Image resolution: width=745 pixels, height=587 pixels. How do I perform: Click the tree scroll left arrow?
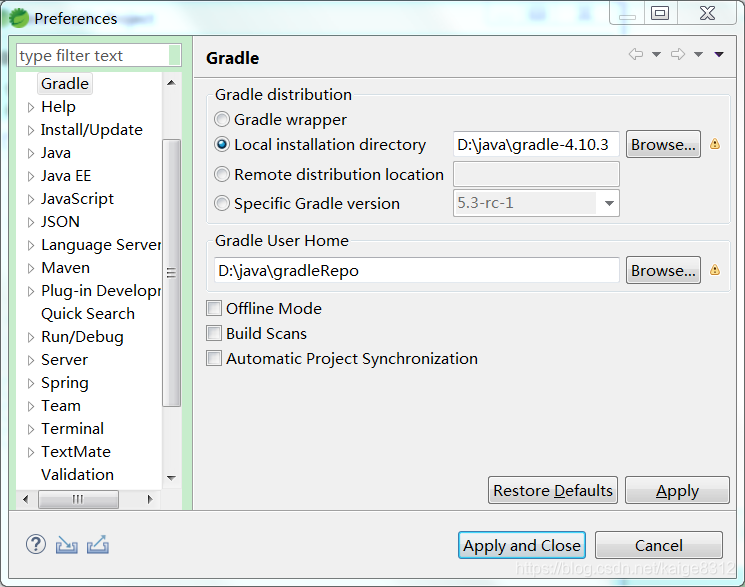click(25, 499)
